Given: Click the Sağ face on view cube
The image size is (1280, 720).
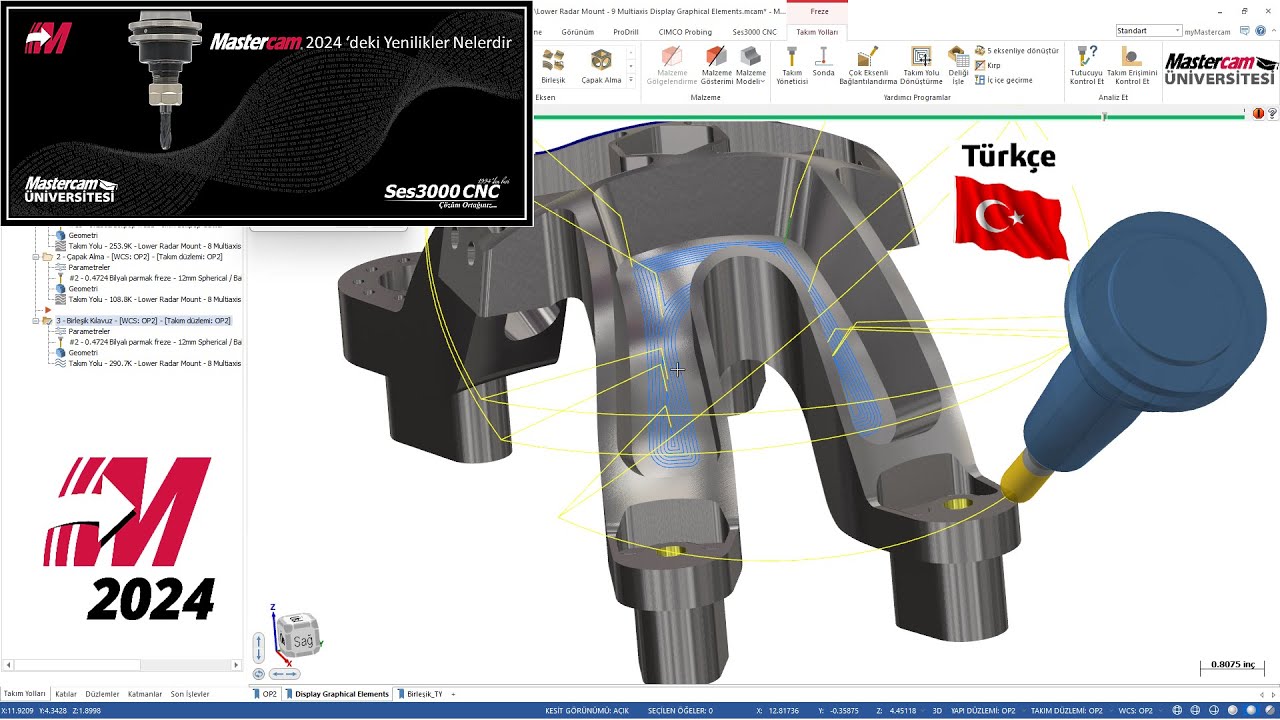Looking at the screenshot, I should (x=302, y=641).
